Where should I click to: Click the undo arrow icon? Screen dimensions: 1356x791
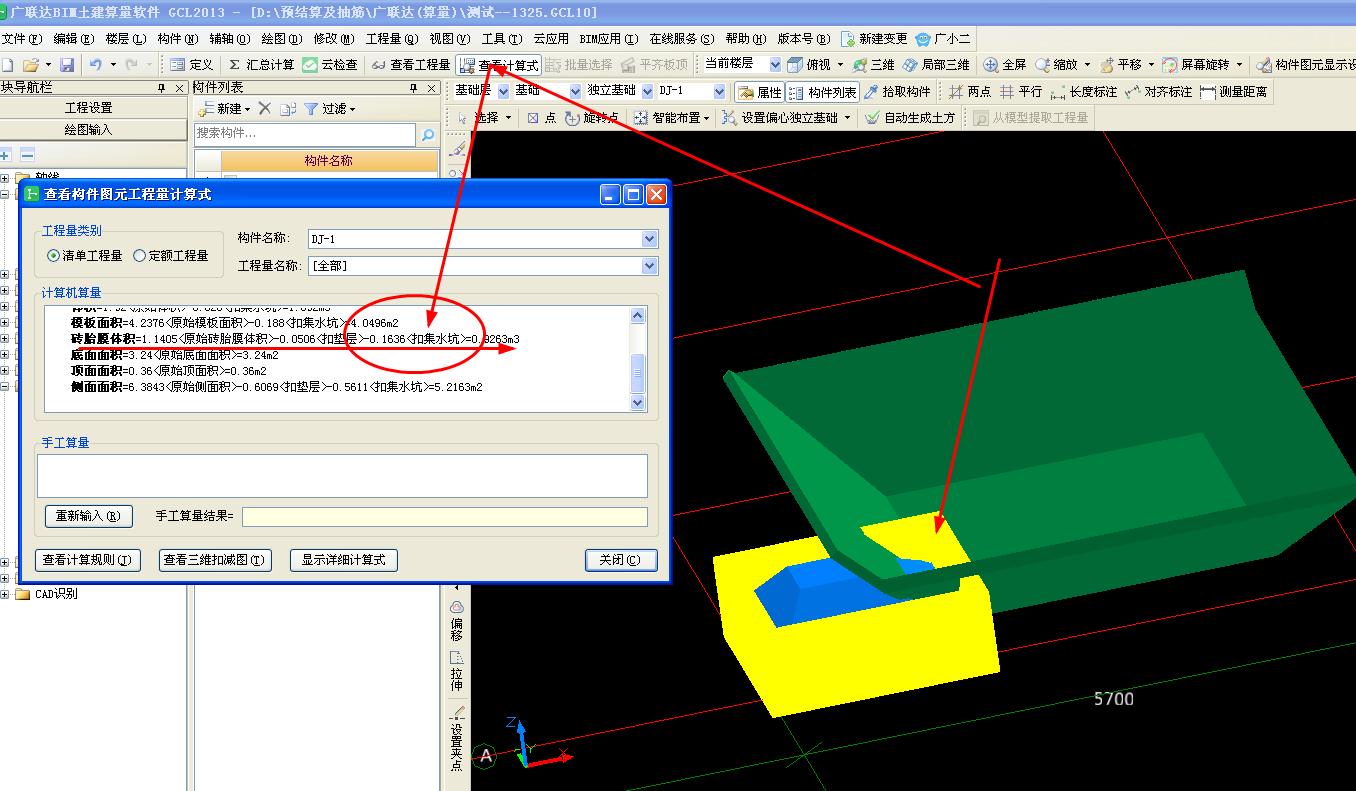95,64
